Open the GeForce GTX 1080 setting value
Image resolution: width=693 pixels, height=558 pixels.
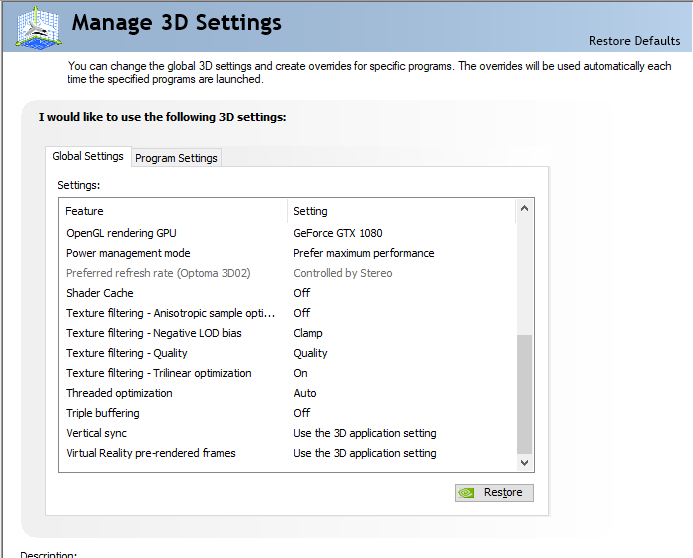338,233
